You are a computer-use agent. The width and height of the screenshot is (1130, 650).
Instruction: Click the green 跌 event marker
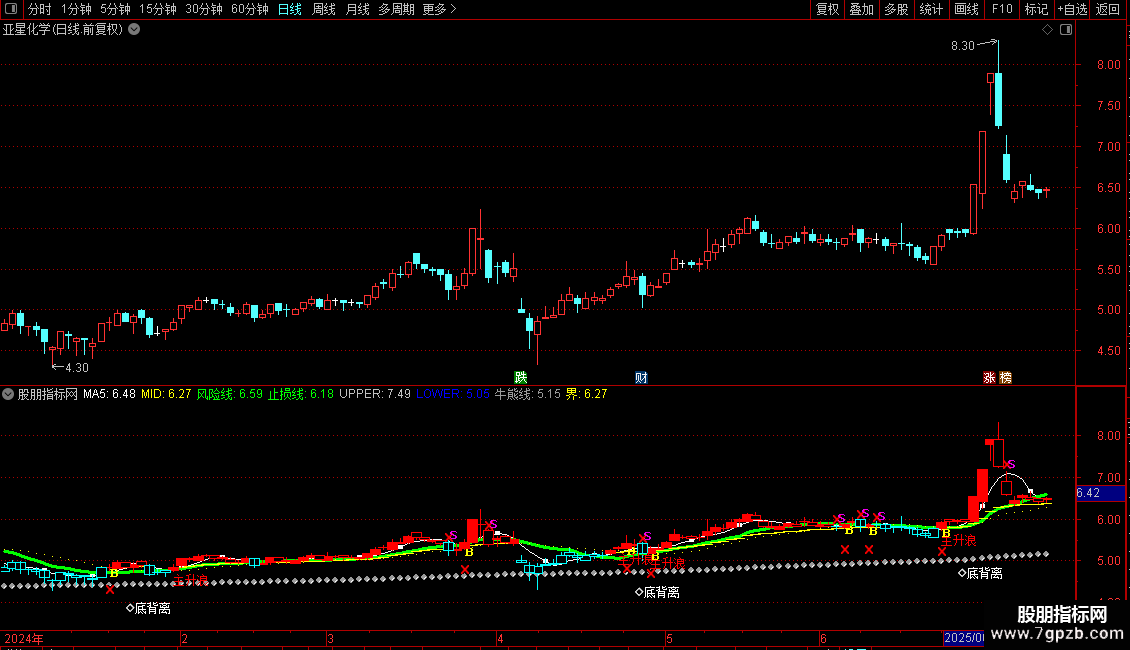[520, 378]
